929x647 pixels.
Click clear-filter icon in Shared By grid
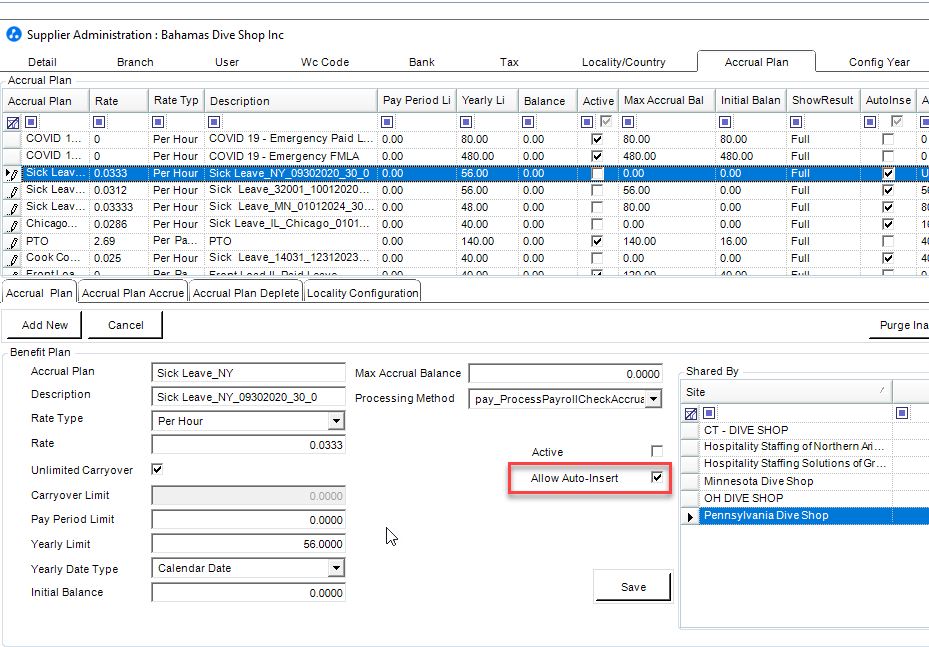coord(690,414)
